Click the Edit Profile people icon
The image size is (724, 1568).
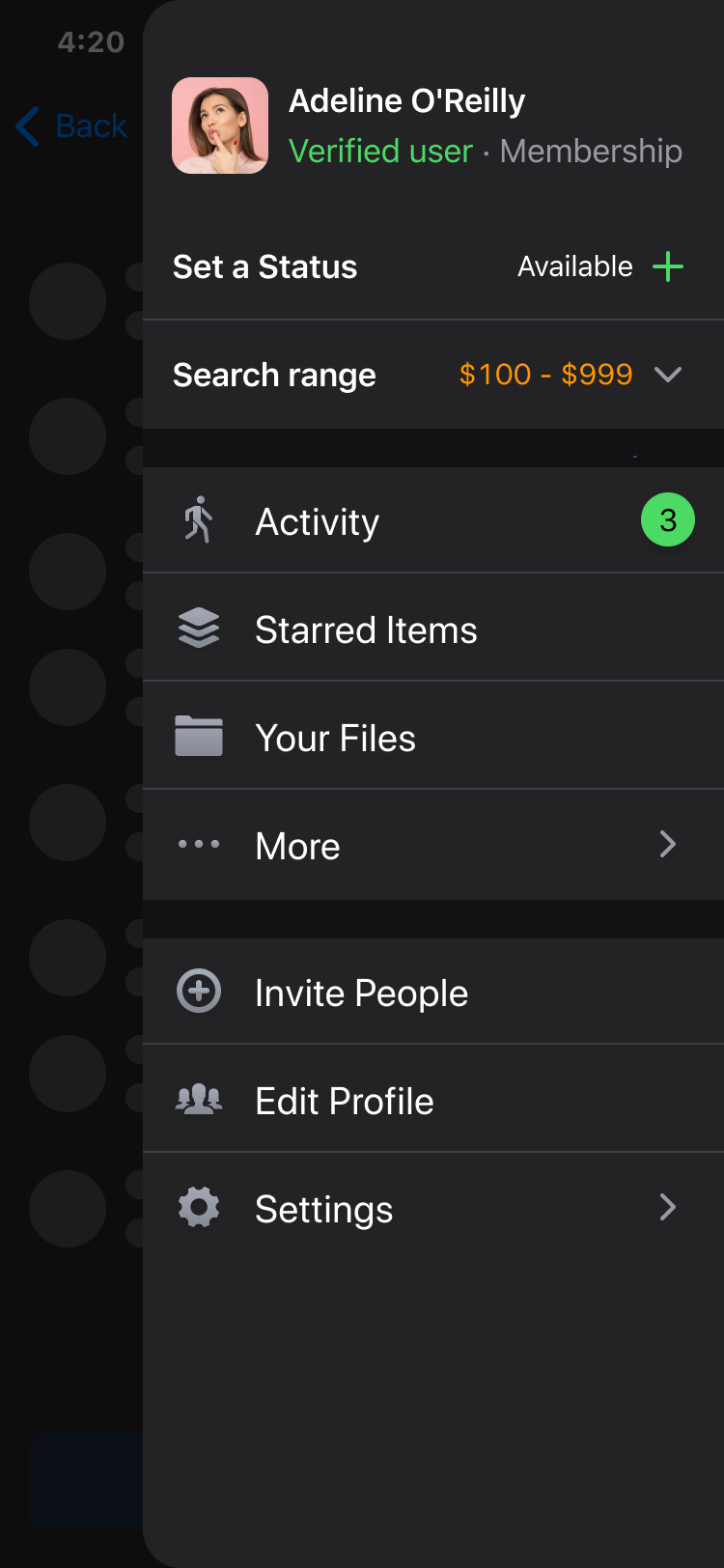[x=198, y=1099]
